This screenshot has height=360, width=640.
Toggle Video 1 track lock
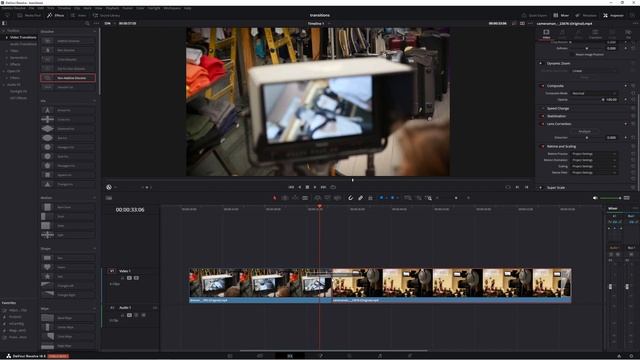click(x=122, y=278)
